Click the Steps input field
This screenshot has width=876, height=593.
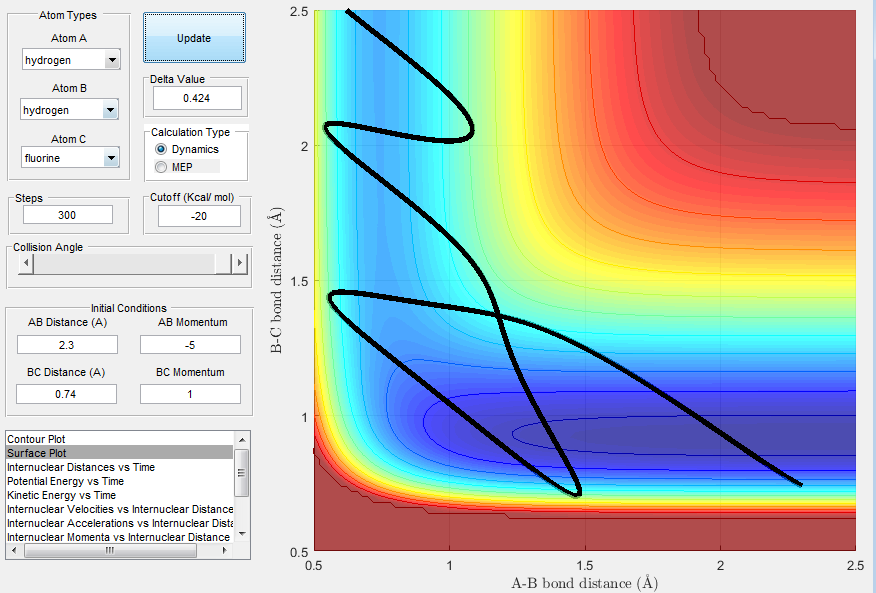tap(68, 215)
